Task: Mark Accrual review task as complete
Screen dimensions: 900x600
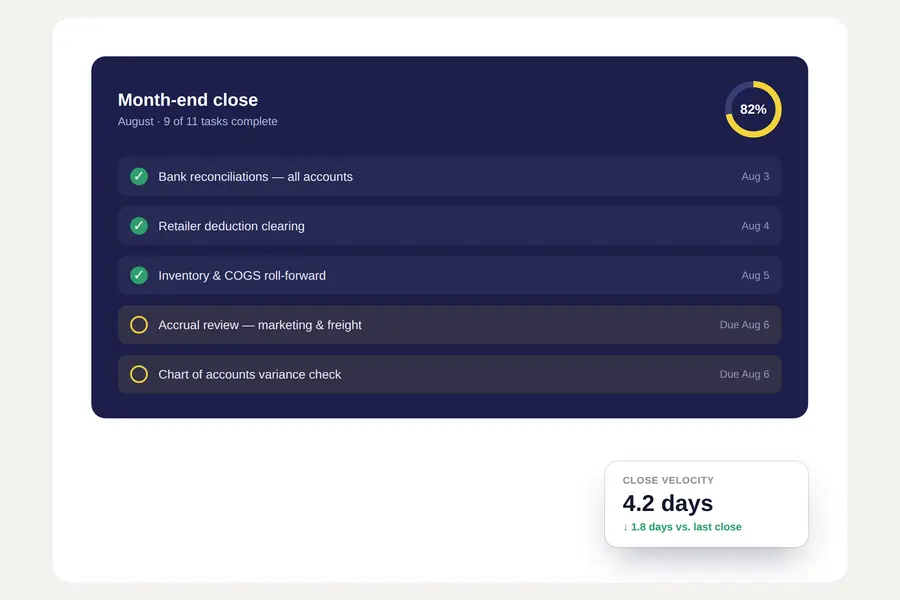Action: click(x=139, y=324)
